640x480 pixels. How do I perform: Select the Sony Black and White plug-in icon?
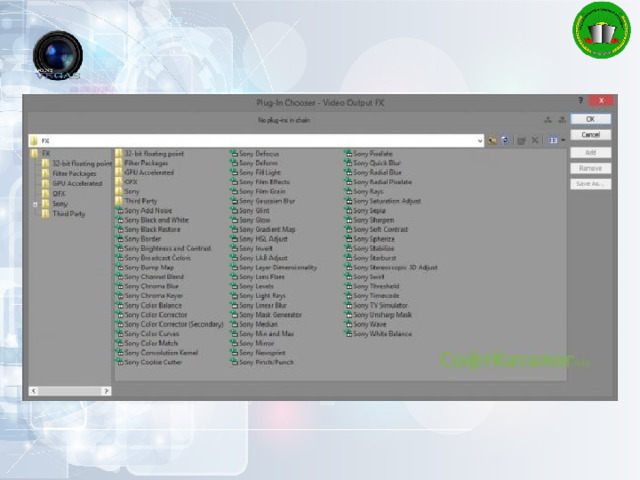click(119, 220)
